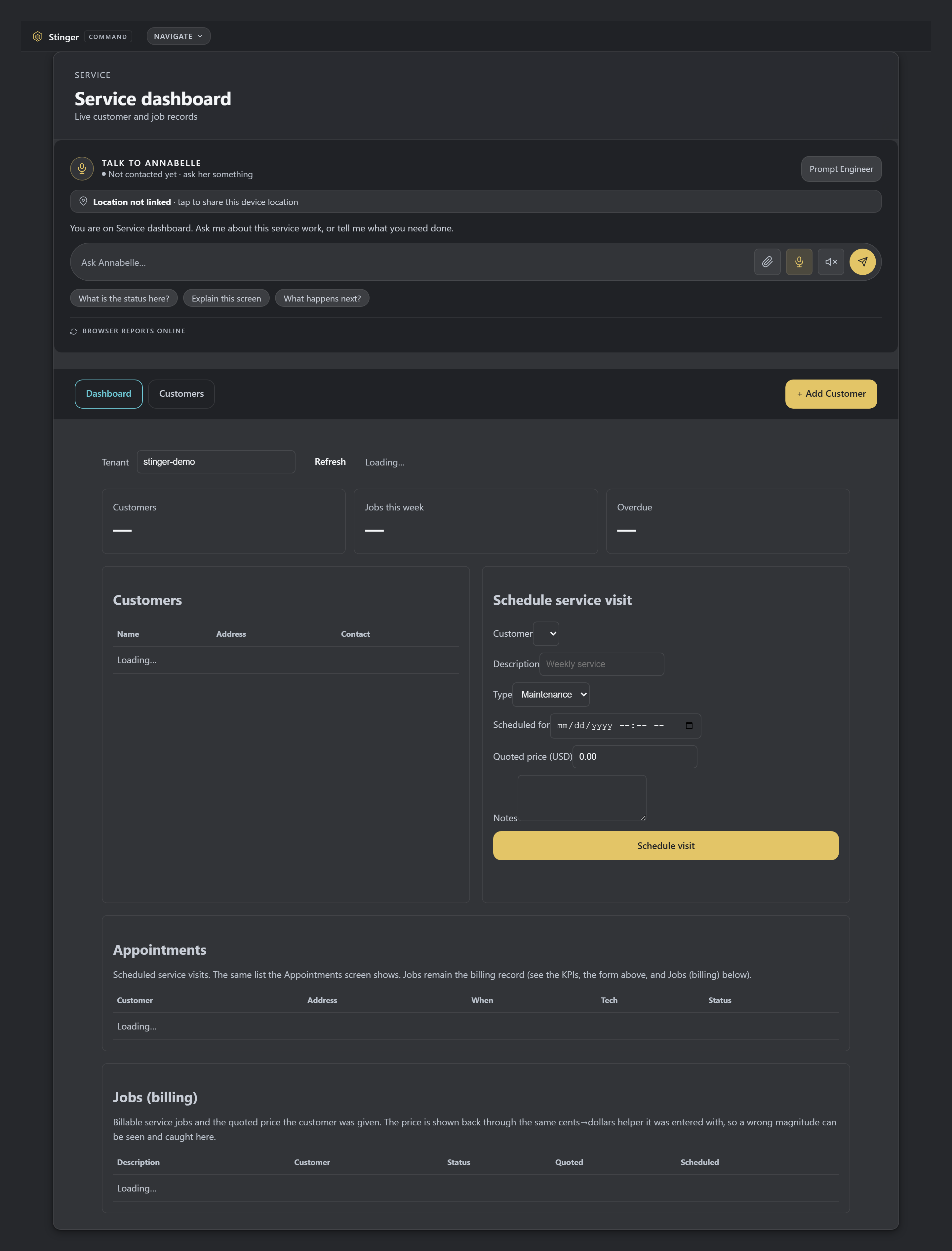Send message with paper plane icon
Screen dimensions: 952x1251
tap(862, 262)
